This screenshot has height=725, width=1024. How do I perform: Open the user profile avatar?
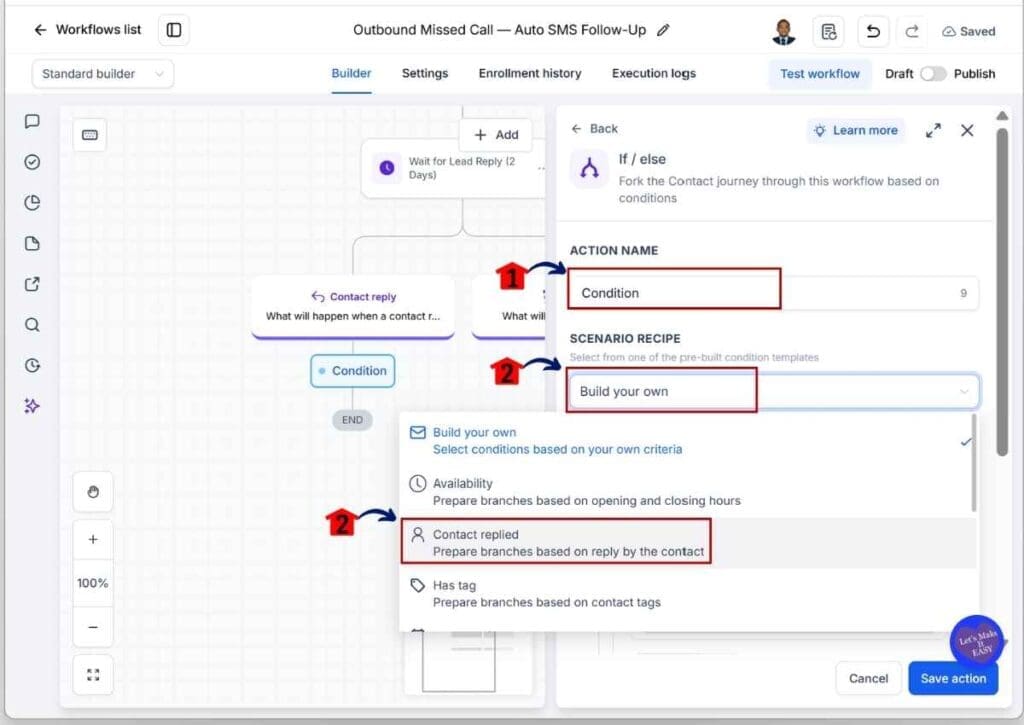pyautogui.click(x=784, y=31)
